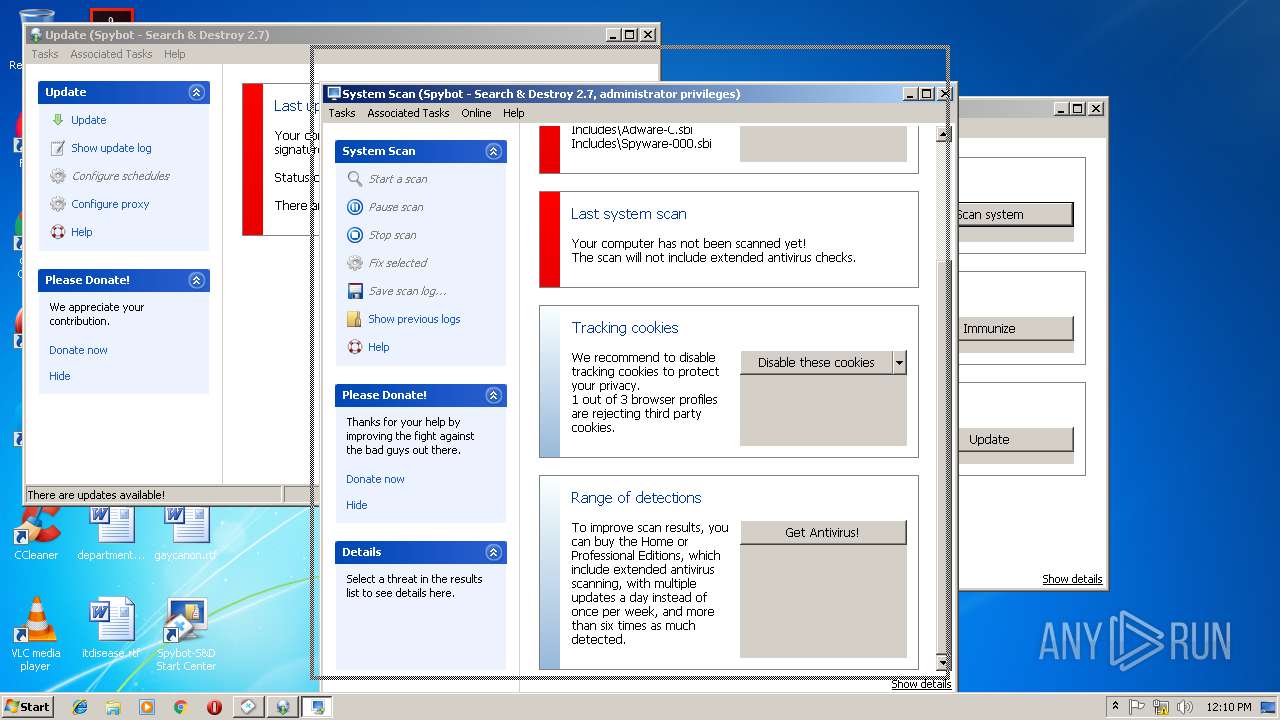
Task: Open Associated Tasks menu in the System Scan window
Action: coord(408,113)
